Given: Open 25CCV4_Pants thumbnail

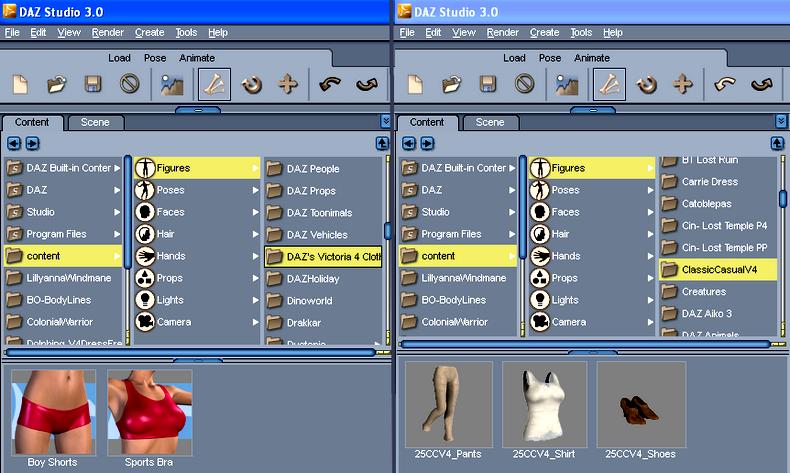Looking at the screenshot, I should tap(448, 404).
